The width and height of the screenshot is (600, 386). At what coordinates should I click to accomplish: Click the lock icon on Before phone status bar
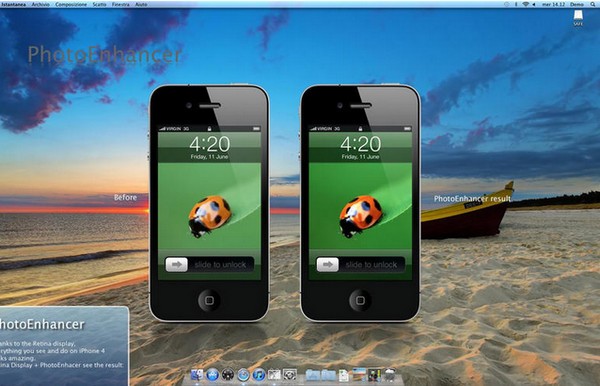[x=209, y=129]
